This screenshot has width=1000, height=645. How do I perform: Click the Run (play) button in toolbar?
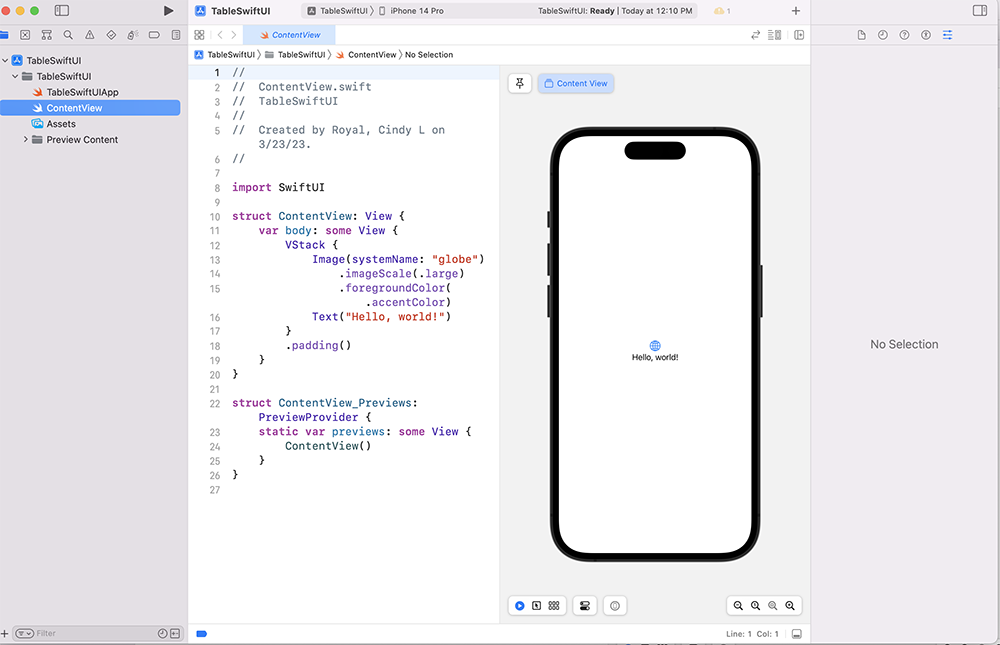pyautogui.click(x=168, y=11)
